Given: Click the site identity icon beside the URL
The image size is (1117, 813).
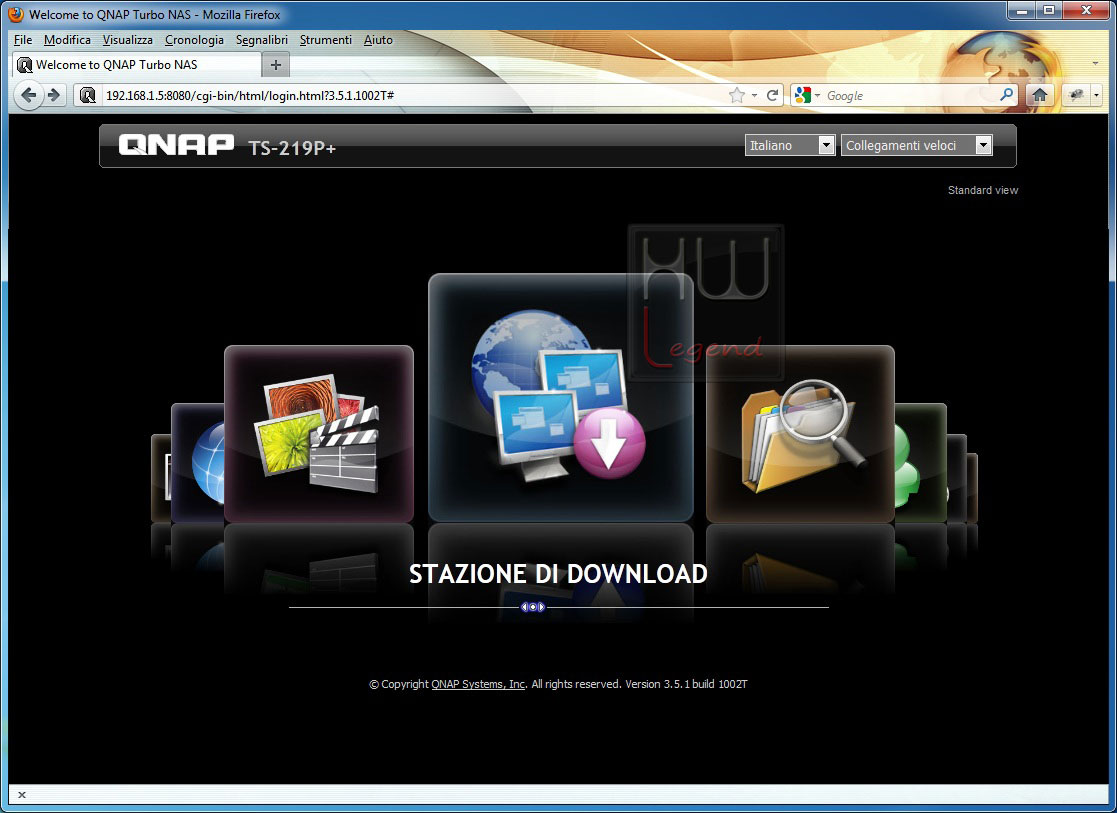Looking at the screenshot, I should [88, 95].
